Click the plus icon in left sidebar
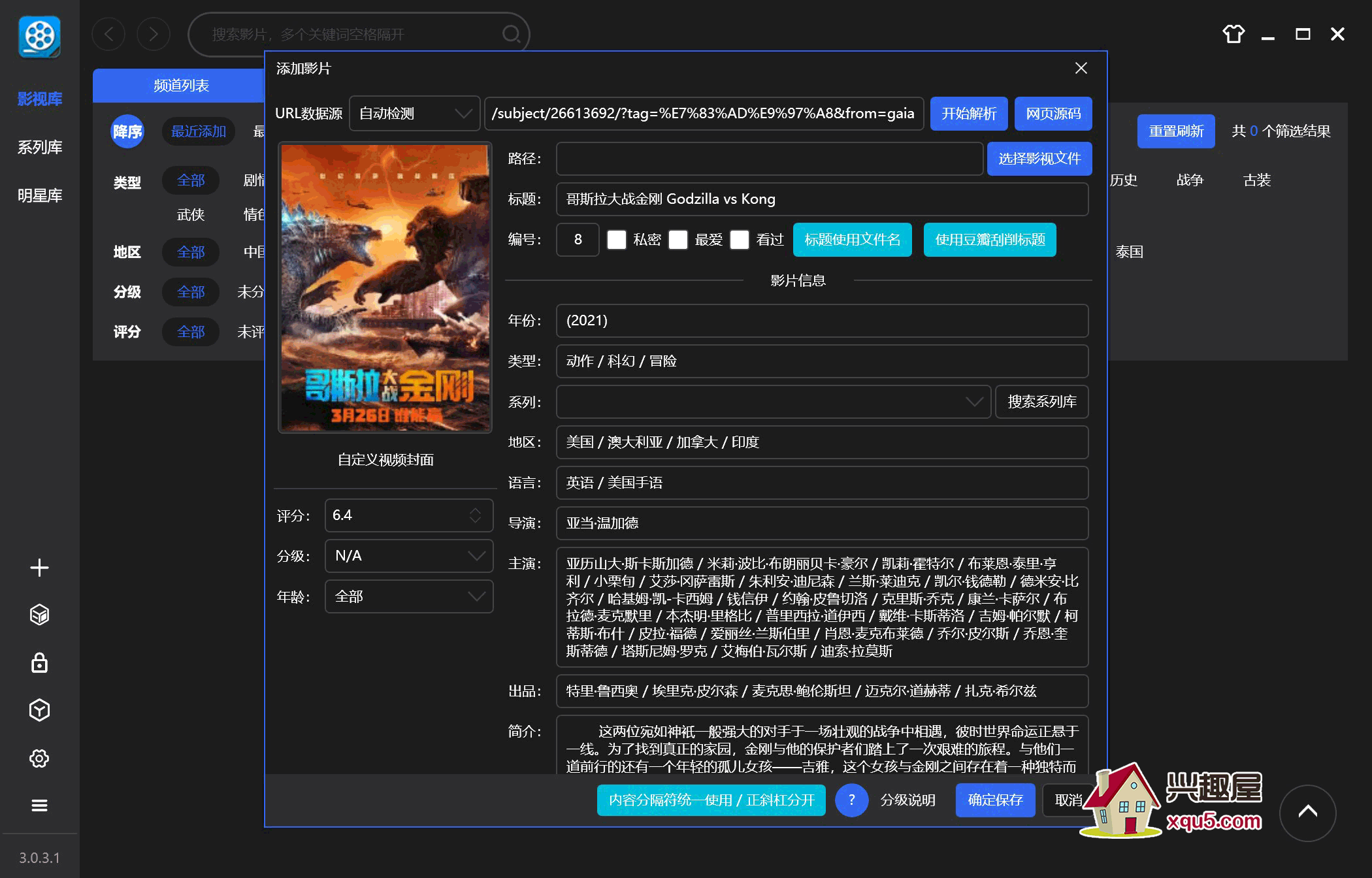Viewport: 1372px width, 878px height. (39, 568)
